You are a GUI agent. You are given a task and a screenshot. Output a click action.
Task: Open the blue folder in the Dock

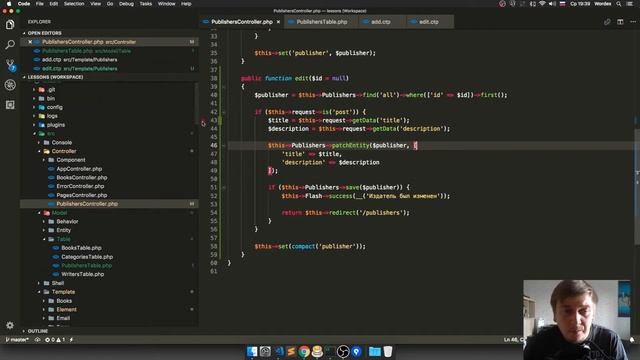pyautogui.click(x=375, y=351)
